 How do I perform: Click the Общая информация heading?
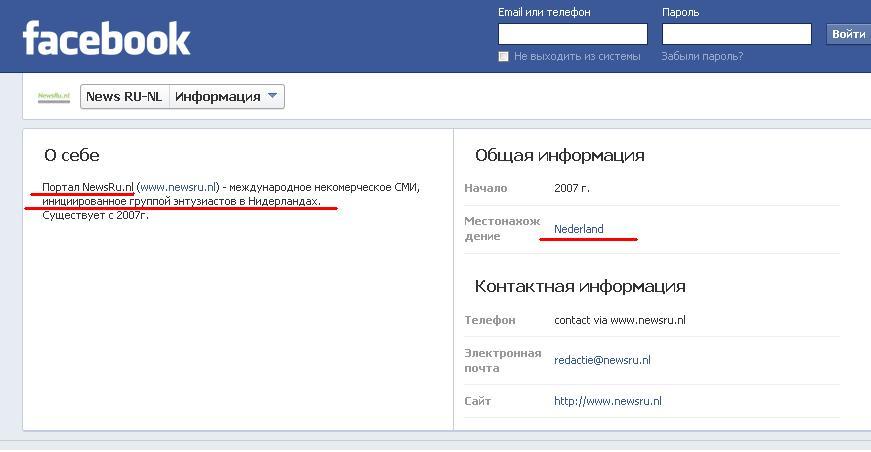click(x=559, y=155)
